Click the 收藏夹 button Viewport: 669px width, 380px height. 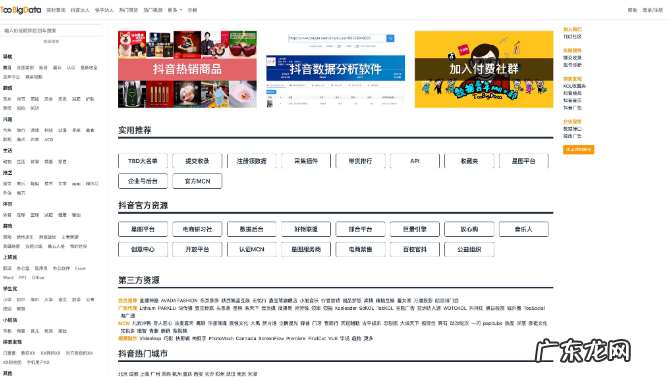[x=469, y=161]
